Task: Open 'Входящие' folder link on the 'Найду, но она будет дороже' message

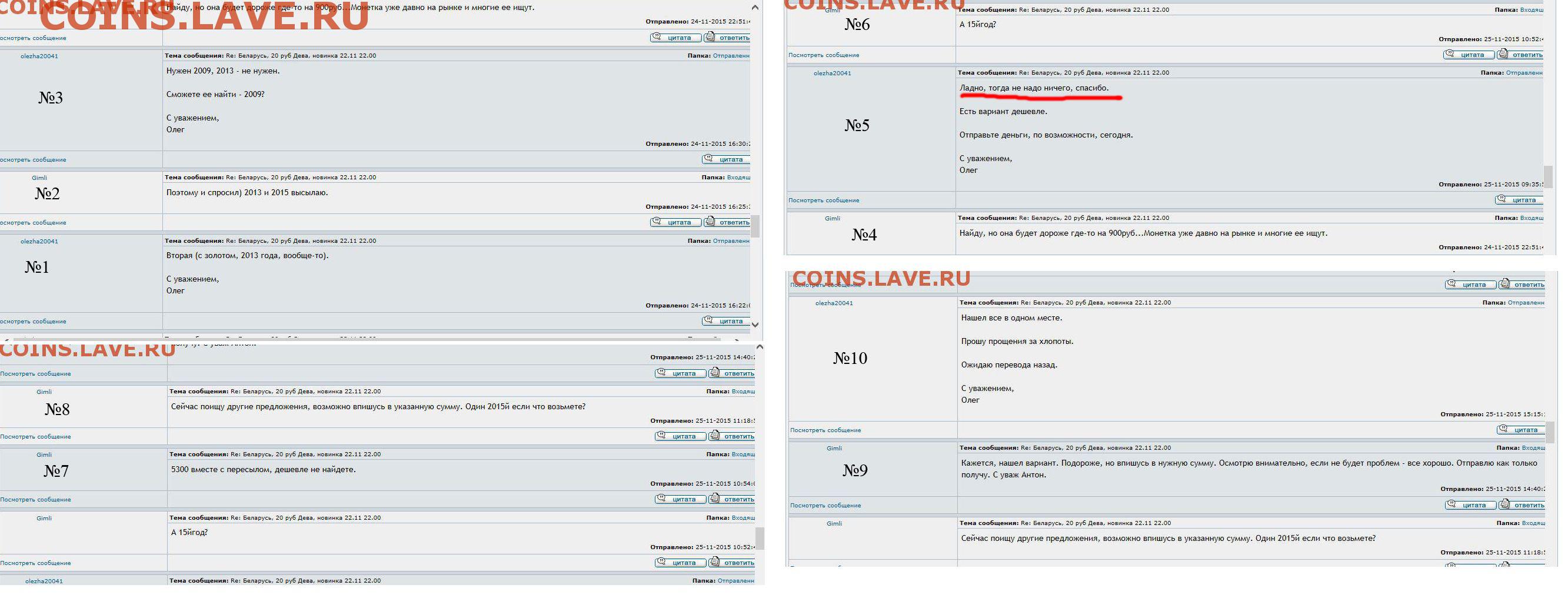Action: click(x=1532, y=218)
